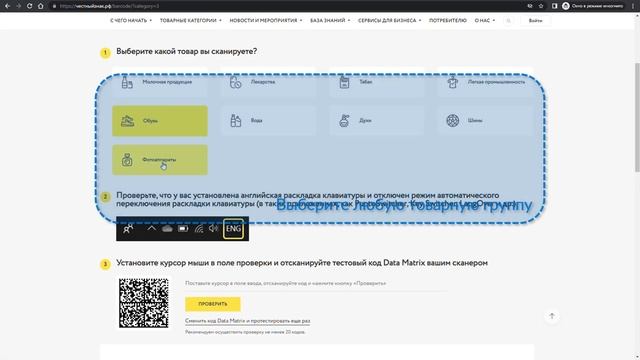Click the incognito mode profile indicator
The height and width of the screenshot is (360, 640).
(x=593, y=6)
